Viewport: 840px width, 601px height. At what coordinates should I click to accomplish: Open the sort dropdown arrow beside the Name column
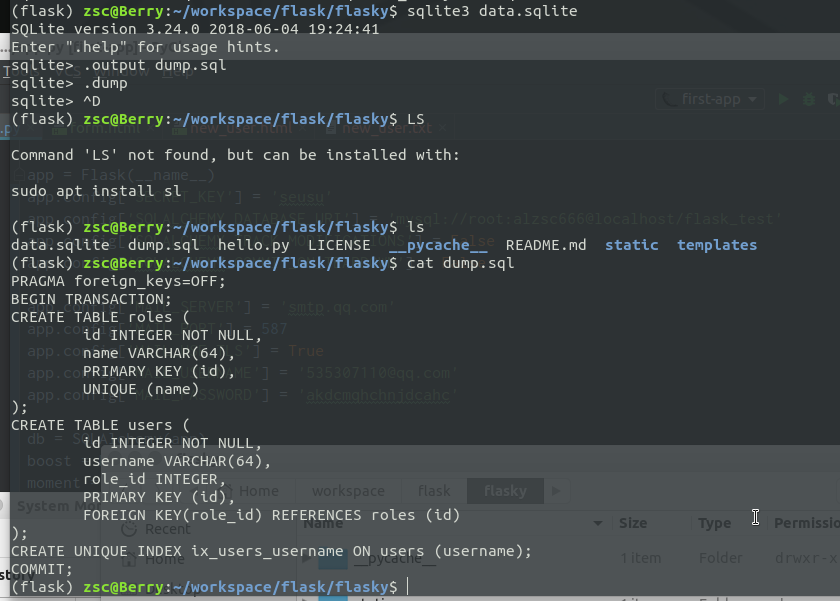click(x=597, y=523)
